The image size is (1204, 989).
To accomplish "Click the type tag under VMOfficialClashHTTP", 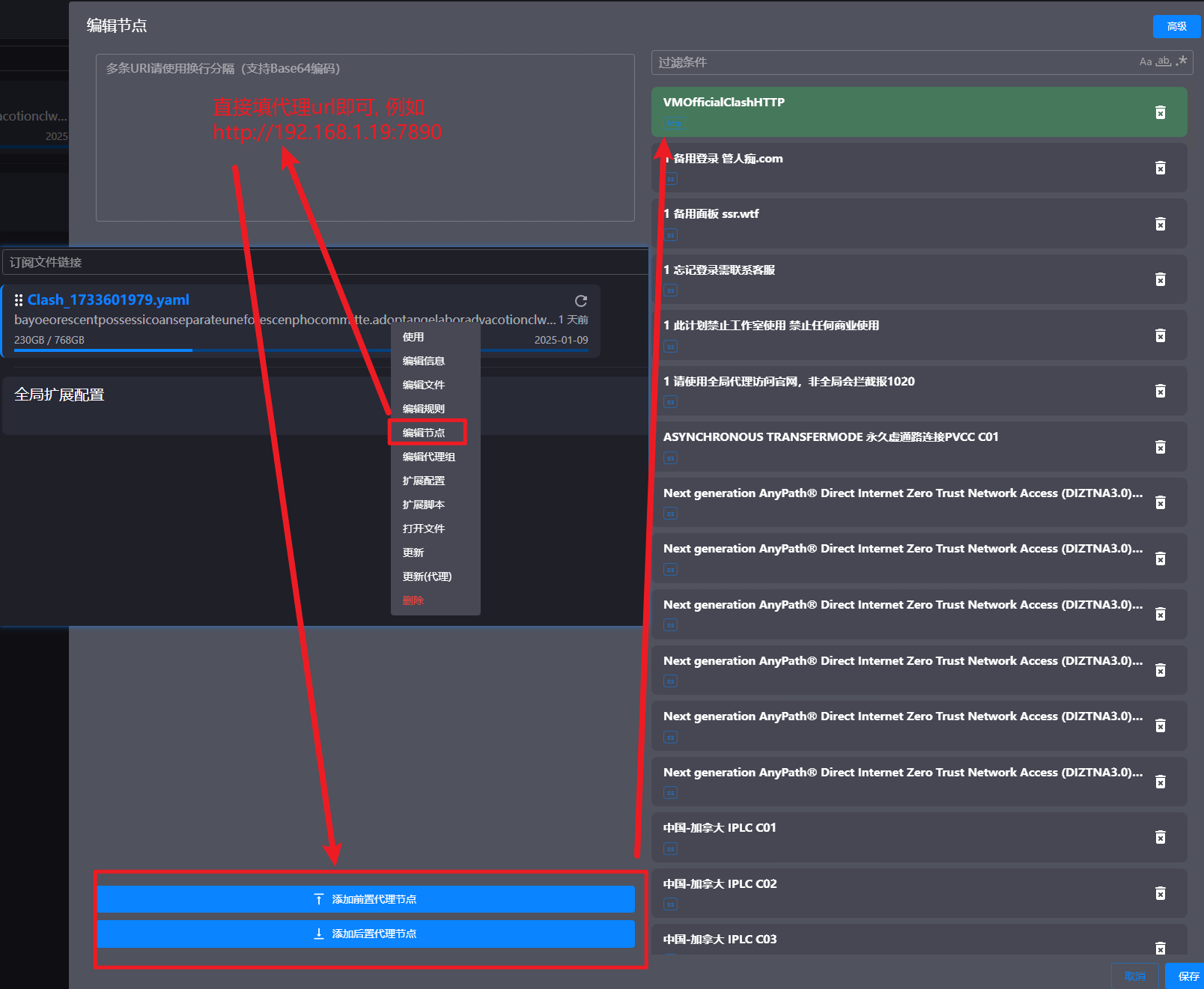I will point(674,124).
